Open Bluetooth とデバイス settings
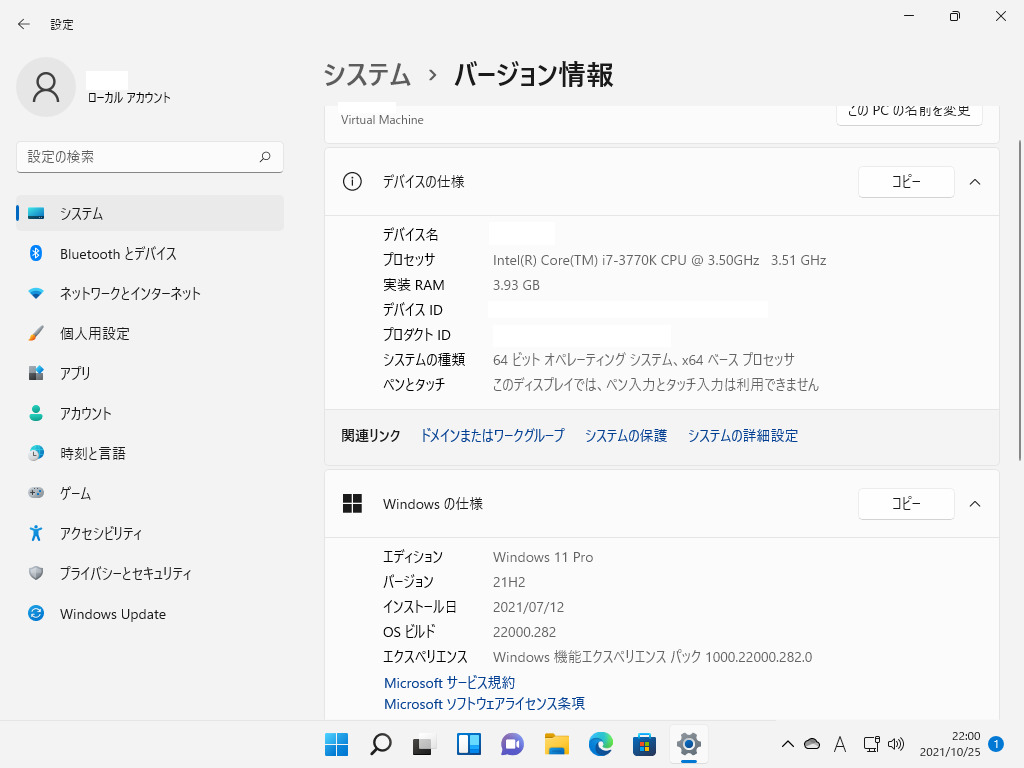 (118, 254)
